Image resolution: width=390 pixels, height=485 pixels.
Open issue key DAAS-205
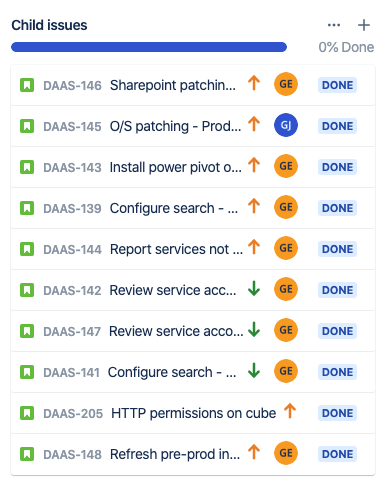pos(73,414)
